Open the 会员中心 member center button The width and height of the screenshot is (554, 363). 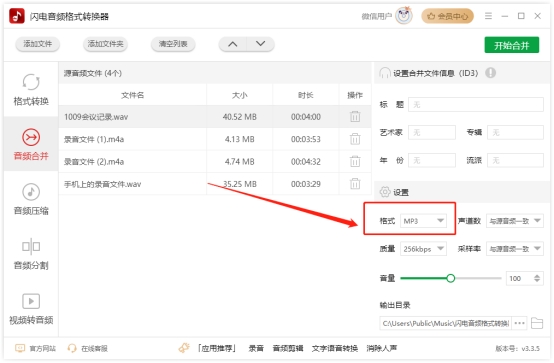447,16
